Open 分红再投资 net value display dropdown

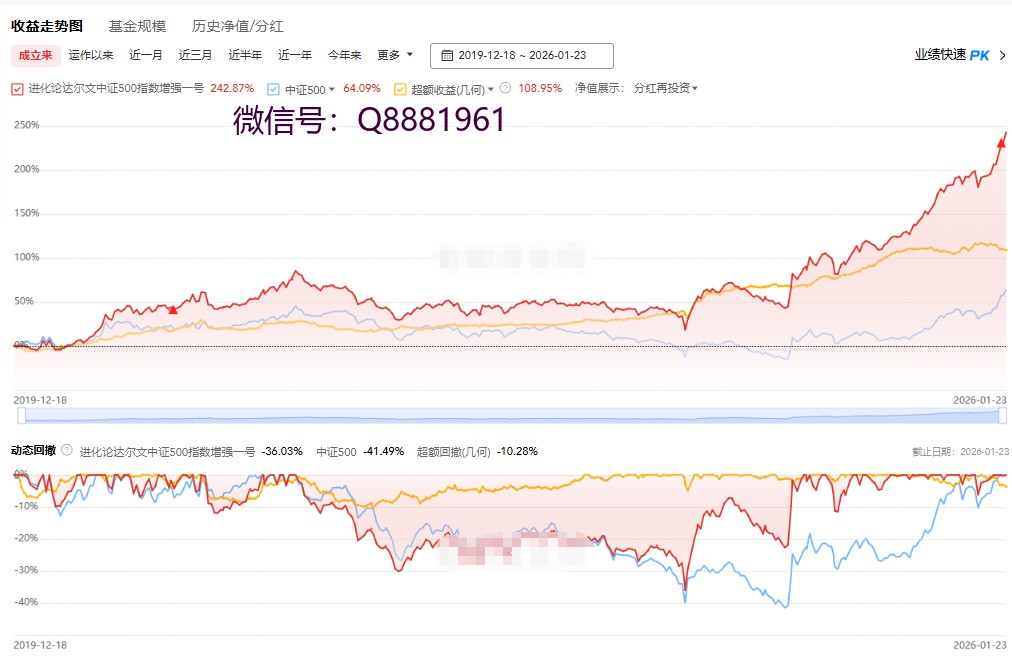coord(665,88)
